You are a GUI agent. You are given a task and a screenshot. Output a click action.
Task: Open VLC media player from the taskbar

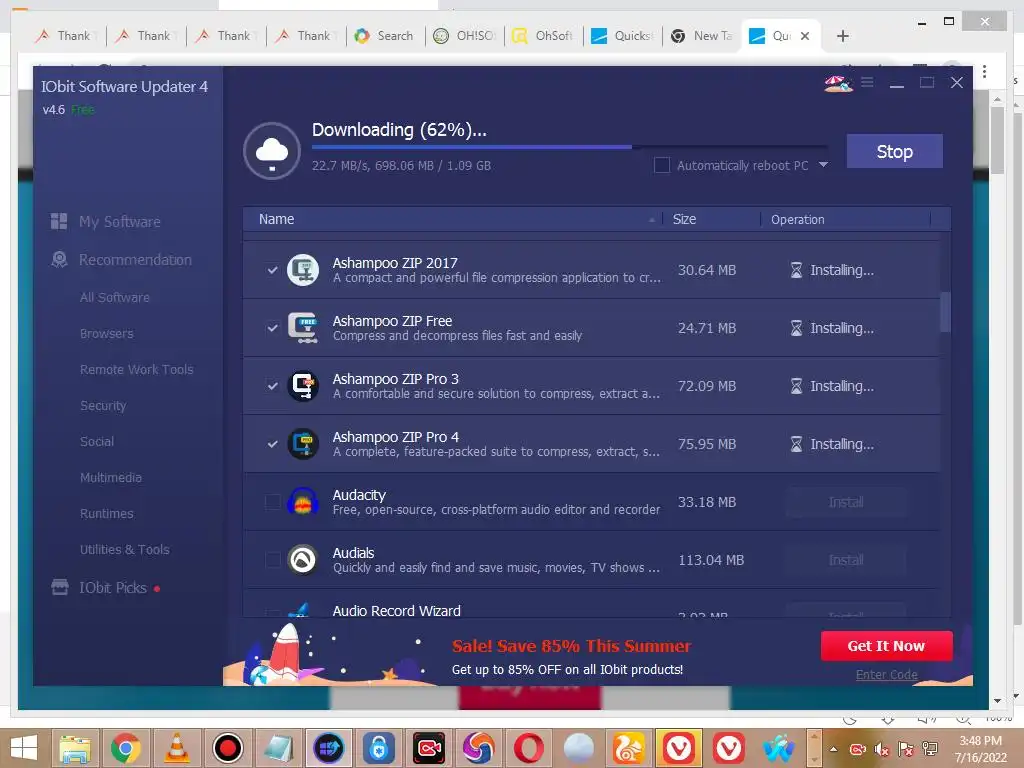point(176,748)
